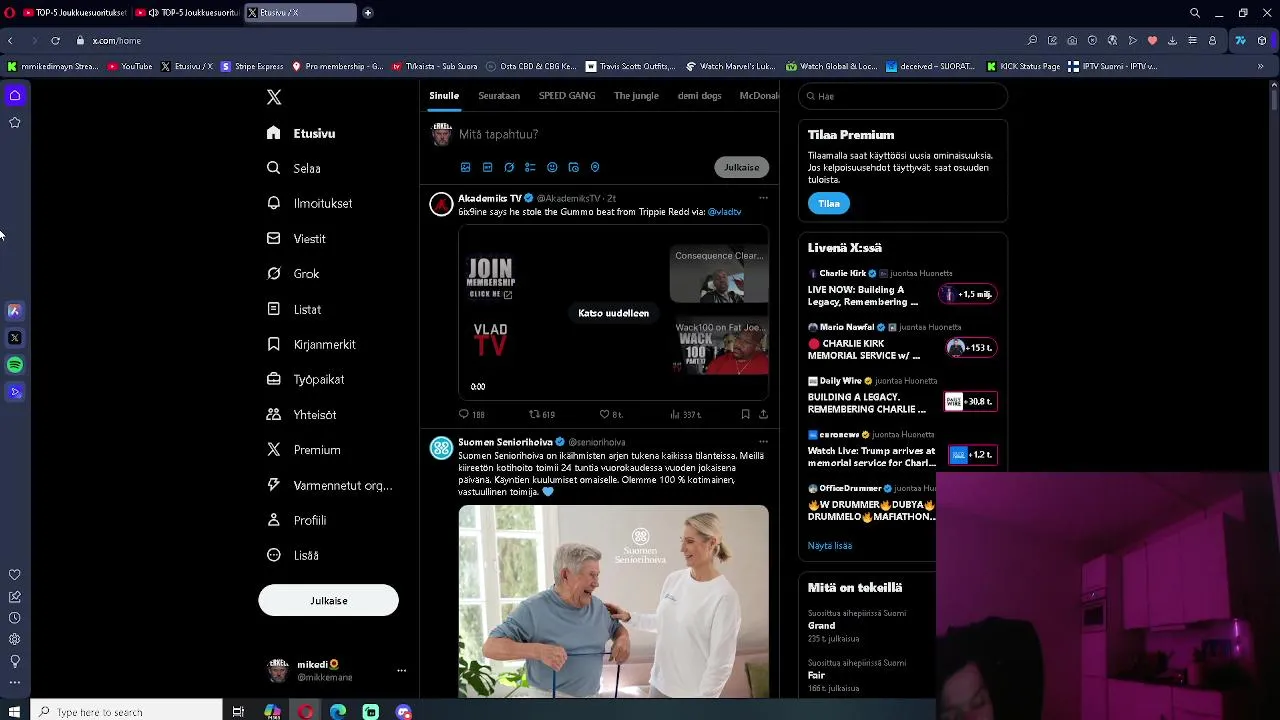Click Katso uudelleen replay button on video
The width and height of the screenshot is (1280, 720).
coord(613,313)
